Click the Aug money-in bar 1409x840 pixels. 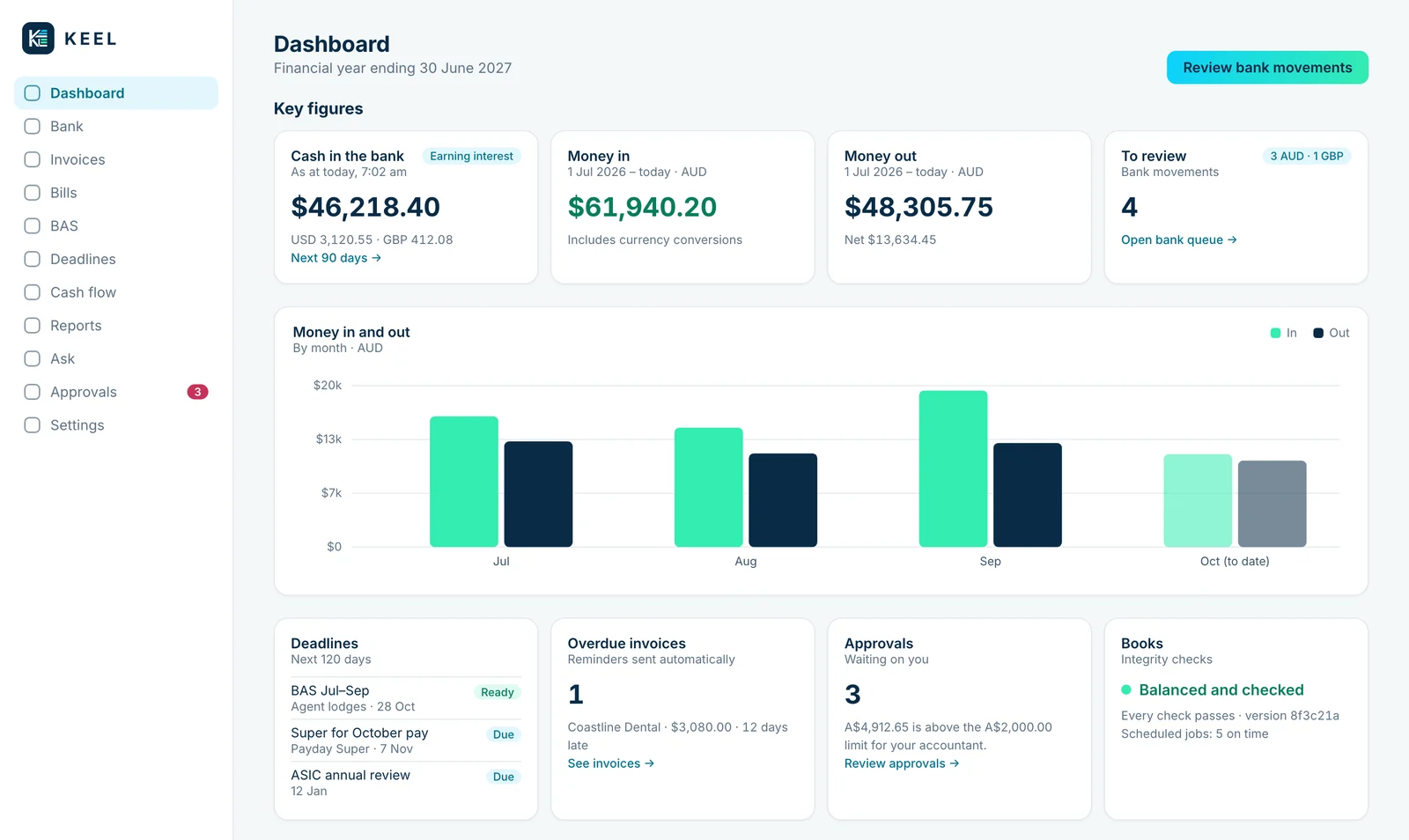[709, 487]
